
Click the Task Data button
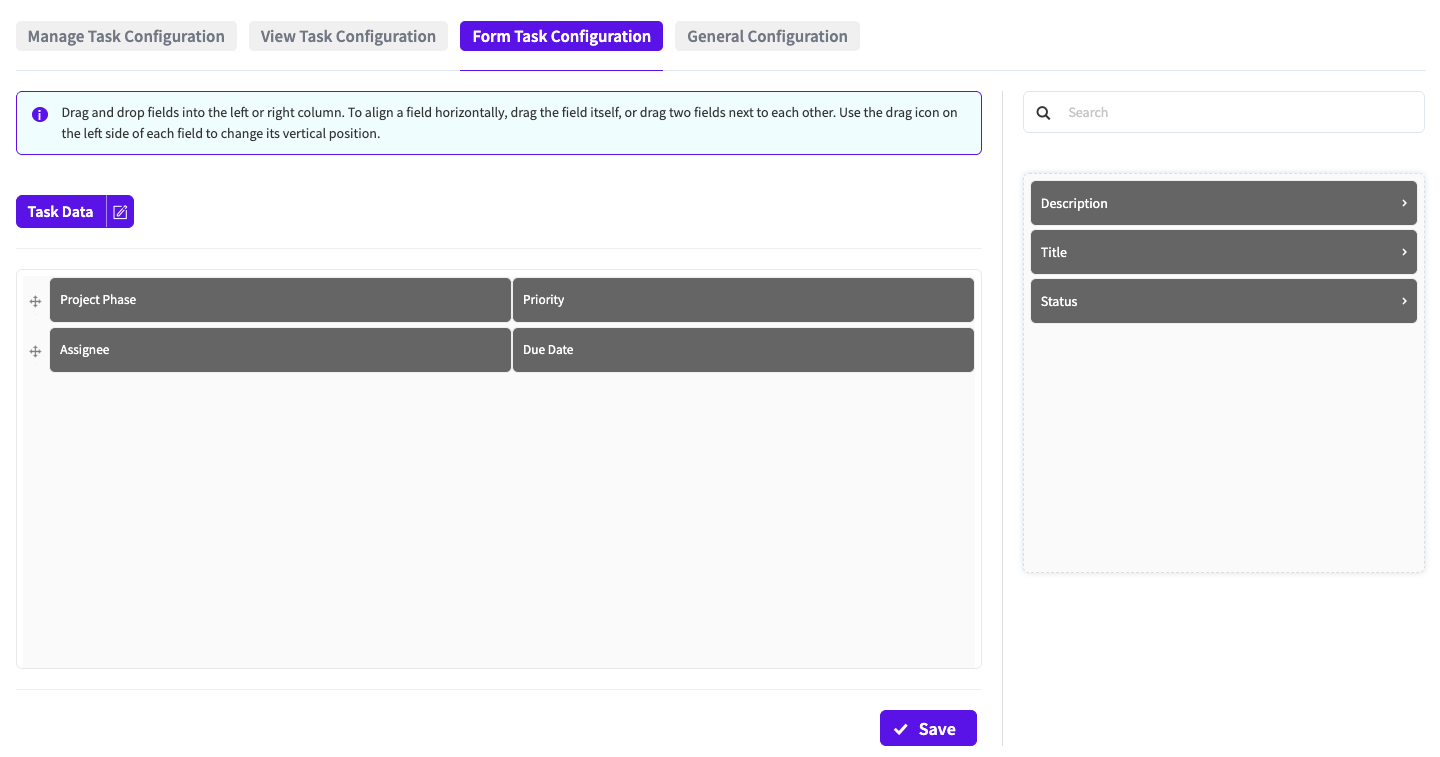click(61, 212)
